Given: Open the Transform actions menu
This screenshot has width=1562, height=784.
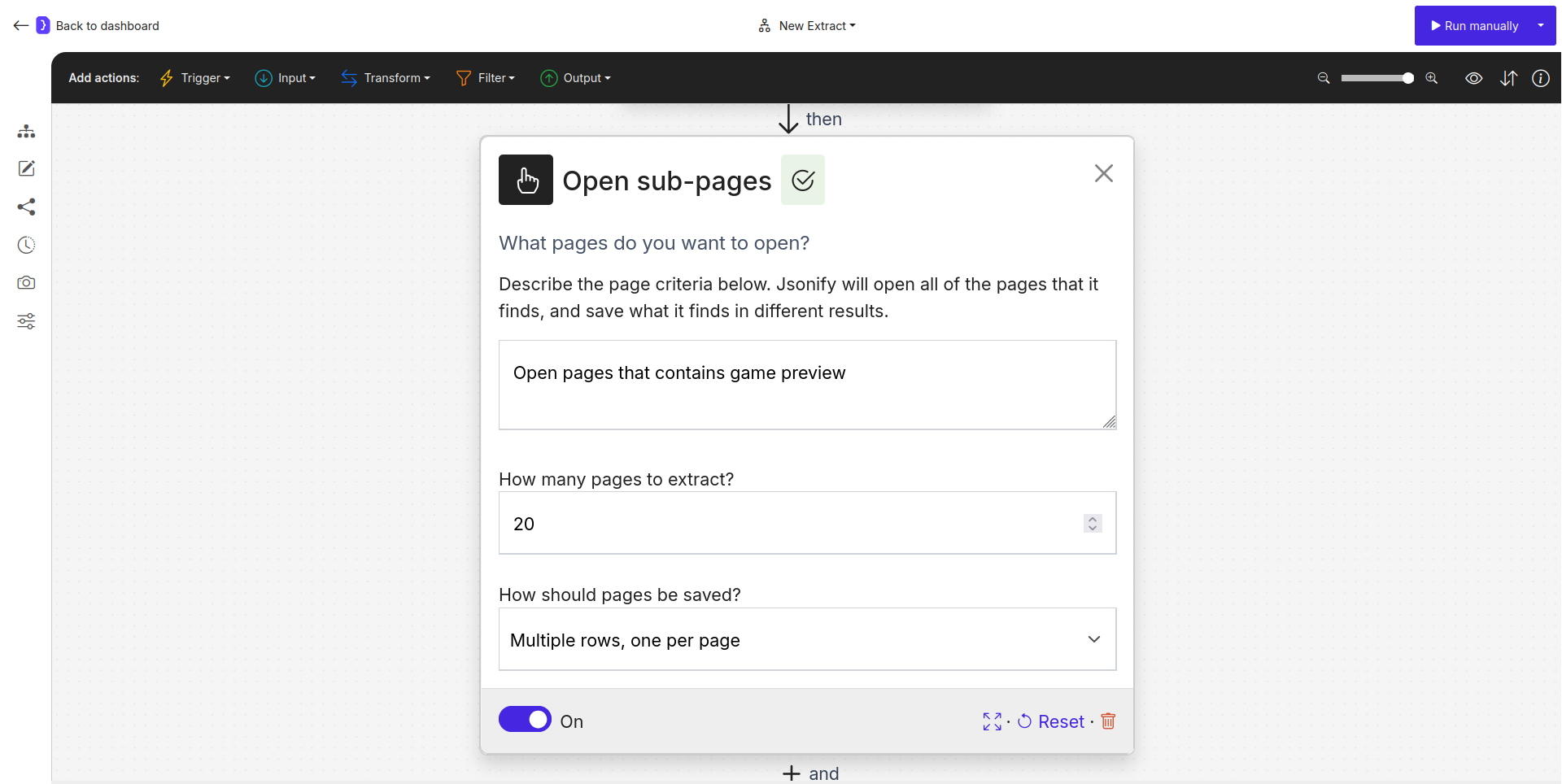Looking at the screenshot, I should [x=386, y=78].
